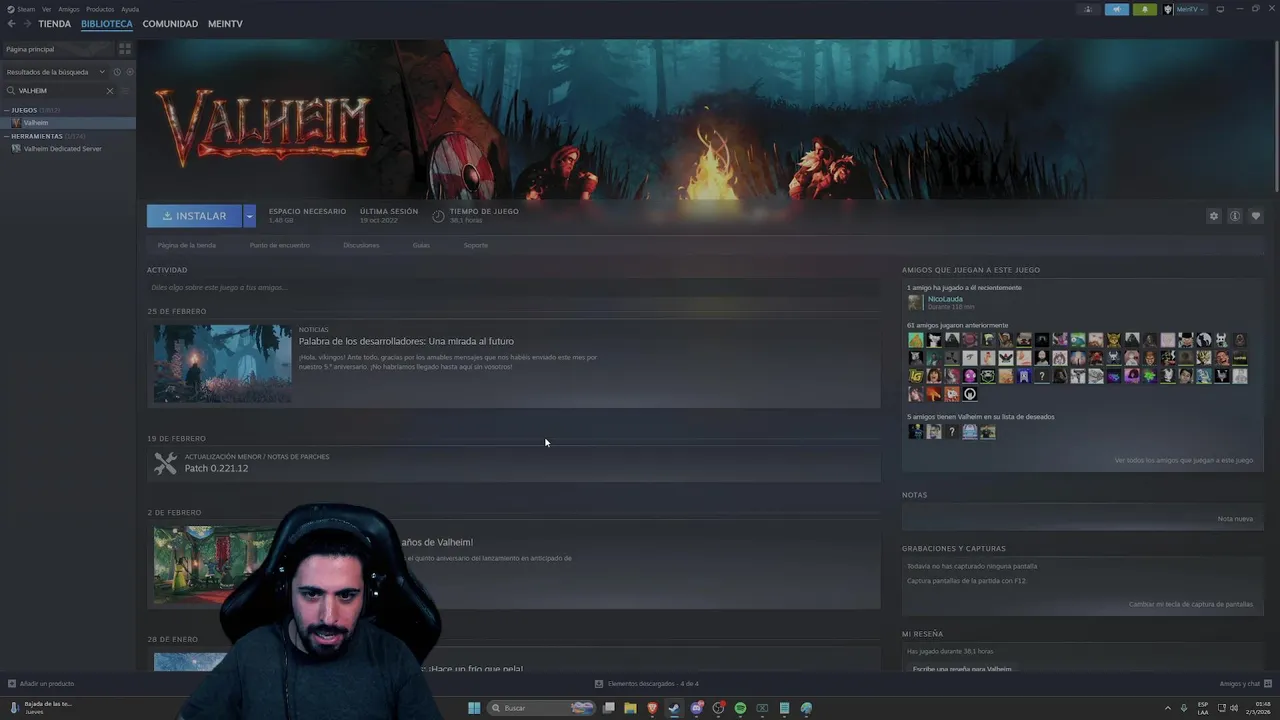Viewport: 1280px width, 720px height.
Task: Click the INSTALAR button
Action: click(194, 216)
